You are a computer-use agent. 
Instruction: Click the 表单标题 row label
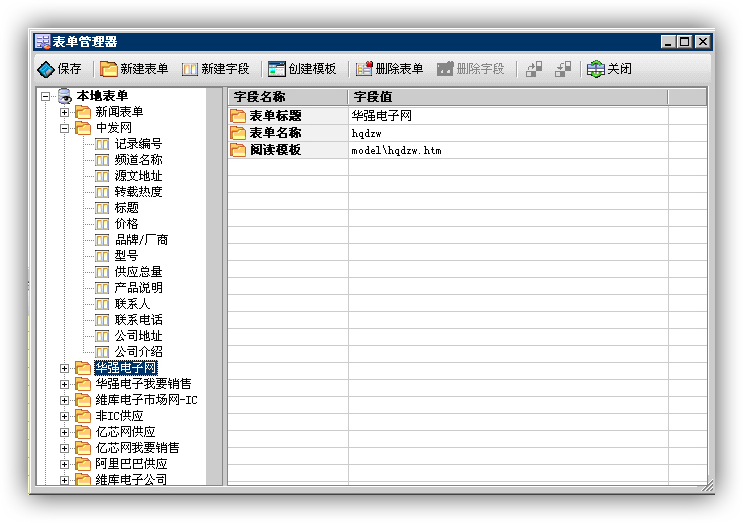[275, 116]
